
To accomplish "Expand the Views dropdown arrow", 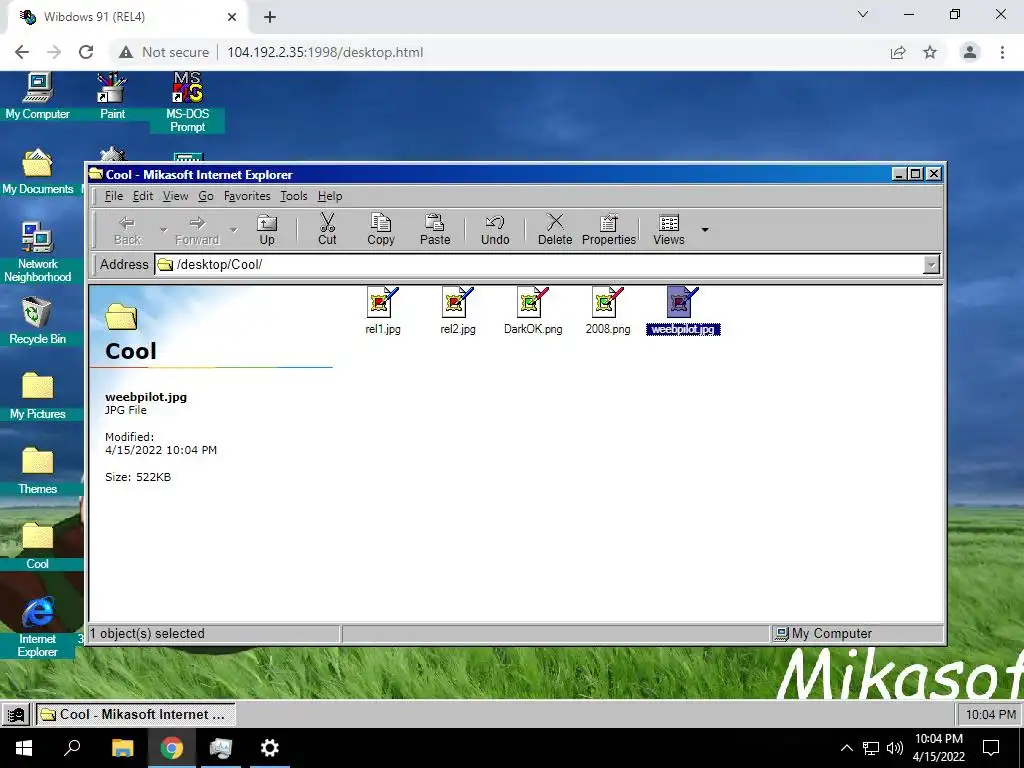I will point(705,230).
